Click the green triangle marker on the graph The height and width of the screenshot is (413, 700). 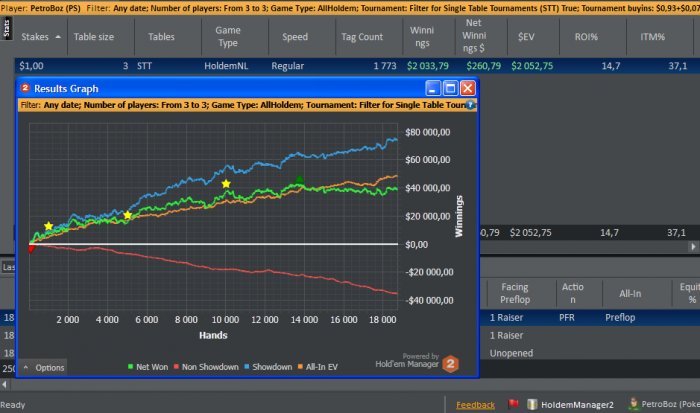[300, 179]
